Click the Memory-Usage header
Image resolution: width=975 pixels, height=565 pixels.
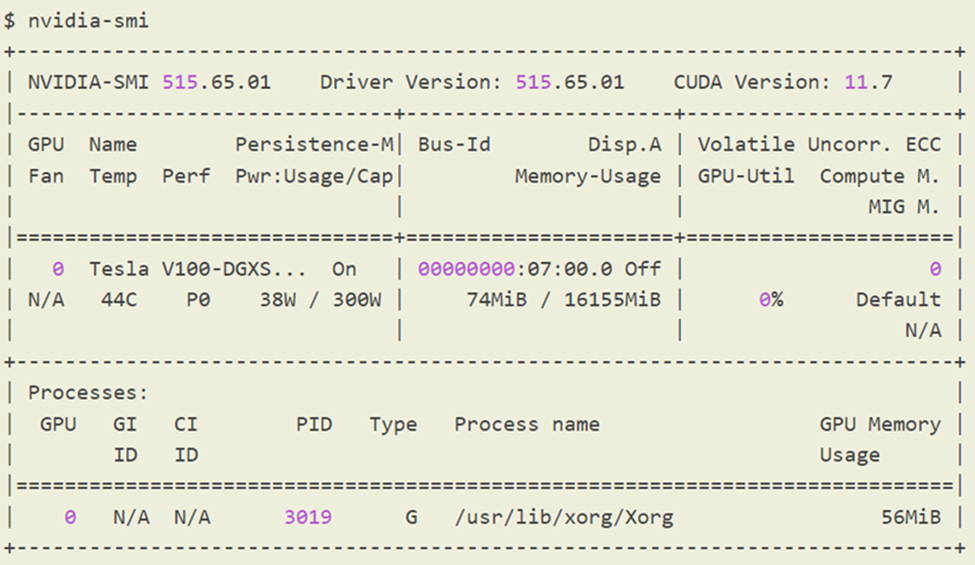point(588,176)
